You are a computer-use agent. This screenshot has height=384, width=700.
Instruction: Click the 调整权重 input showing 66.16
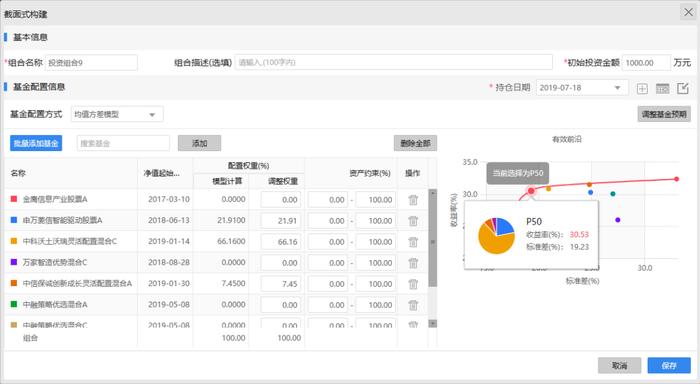point(281,242)
